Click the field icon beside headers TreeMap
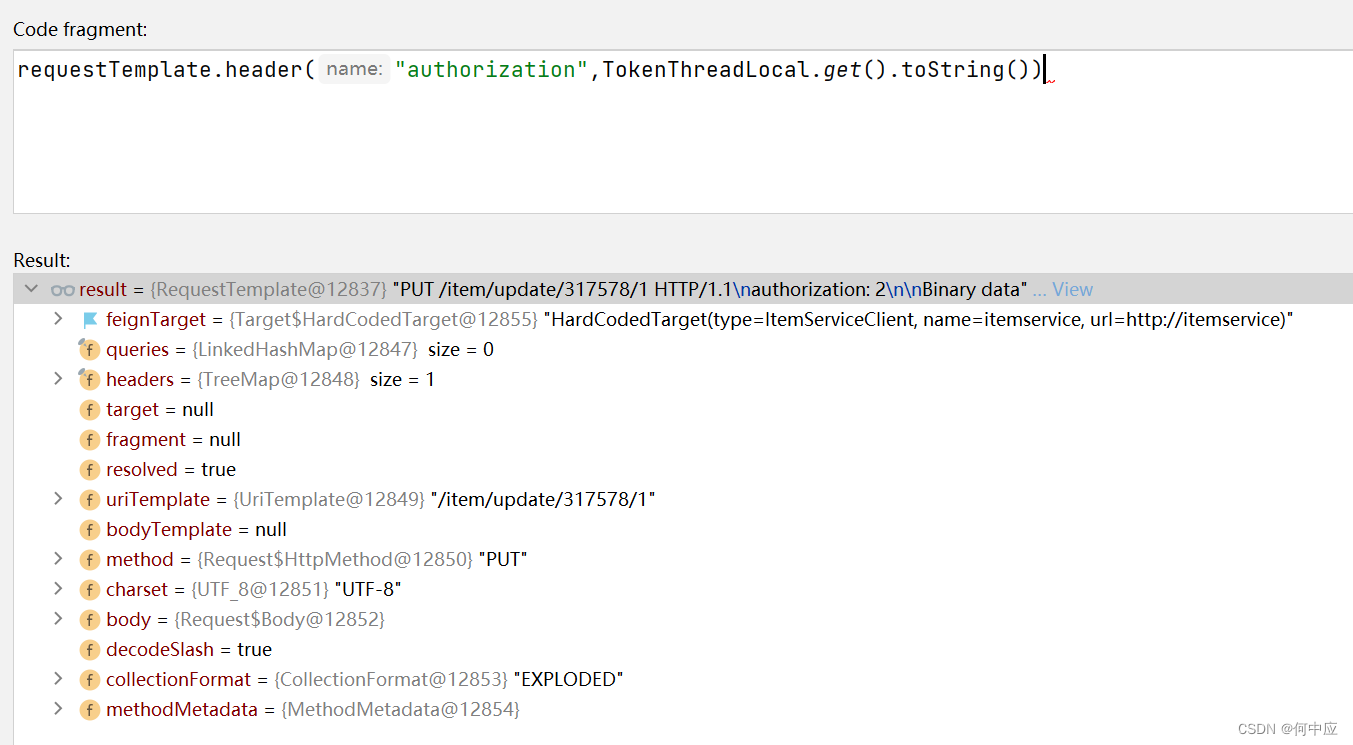Viewport: 1353px width, 745px height. point(89,379)
